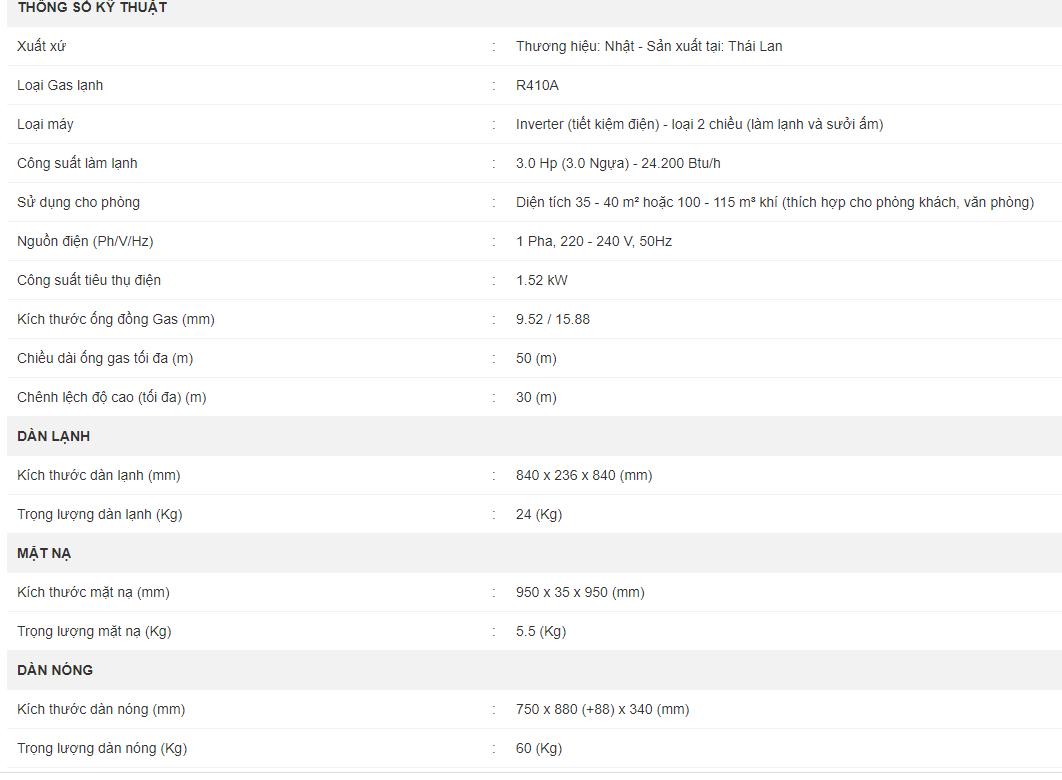The image size is (1062, 780).
Task: Select the '1 Pha, 220 - 240 V, 50Hz' value
Action: (594, 241)
